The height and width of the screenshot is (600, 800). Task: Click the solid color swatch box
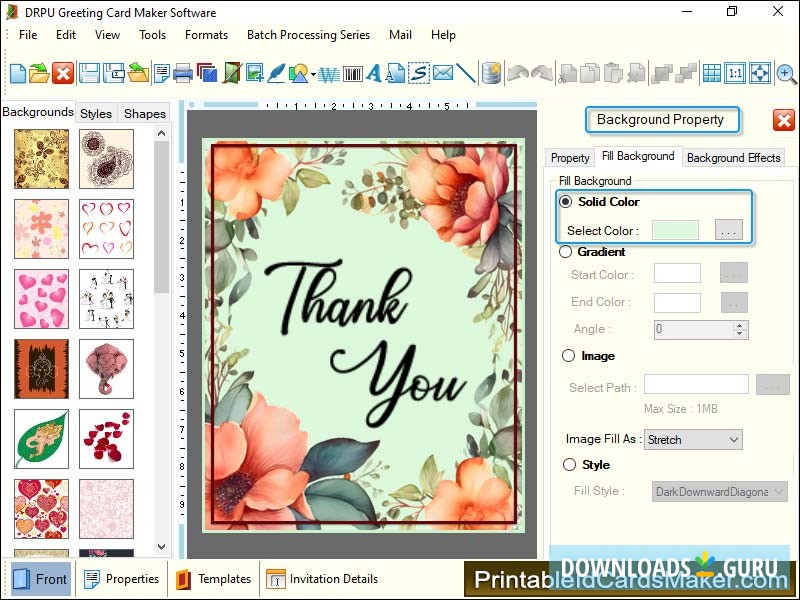[x=675, y=230]
